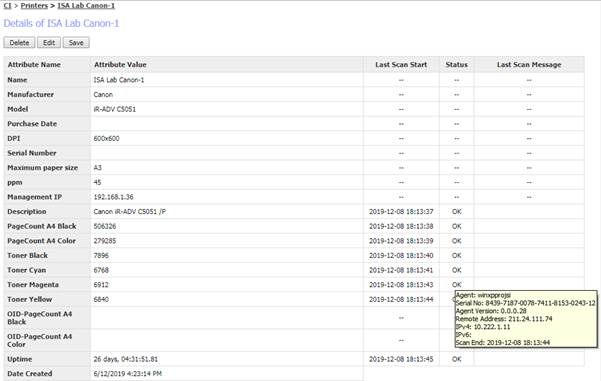Click the scan time 2019-12-08 18:13:45
This screenshot has width=601, height=381.
coord(401,359)
